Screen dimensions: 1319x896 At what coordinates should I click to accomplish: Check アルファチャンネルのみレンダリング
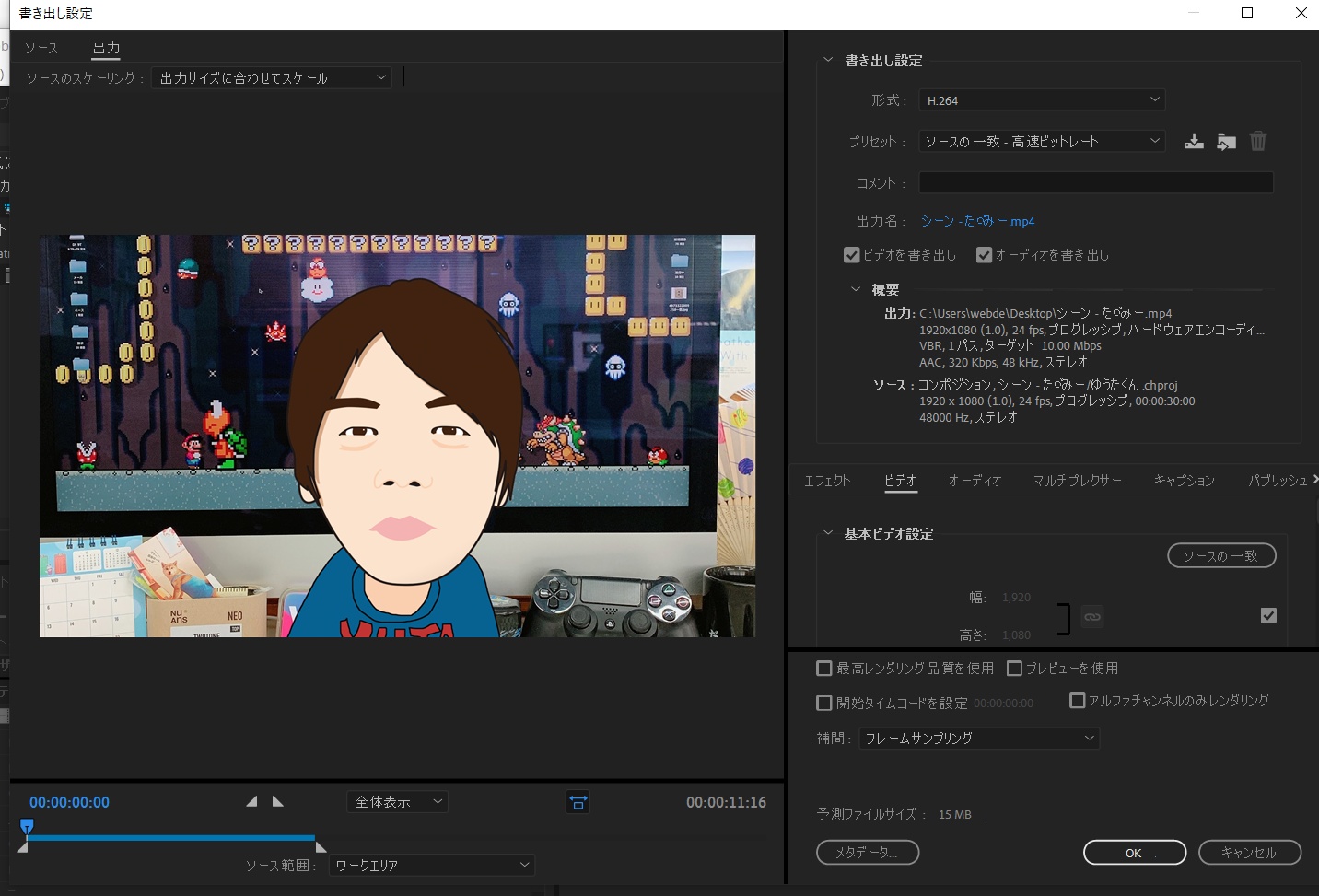pyautogui.click(x=1077, y=701)
